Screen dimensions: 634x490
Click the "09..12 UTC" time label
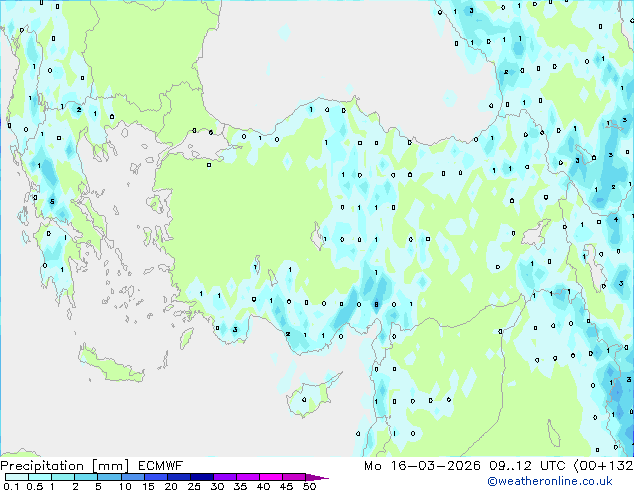(527, 466)
